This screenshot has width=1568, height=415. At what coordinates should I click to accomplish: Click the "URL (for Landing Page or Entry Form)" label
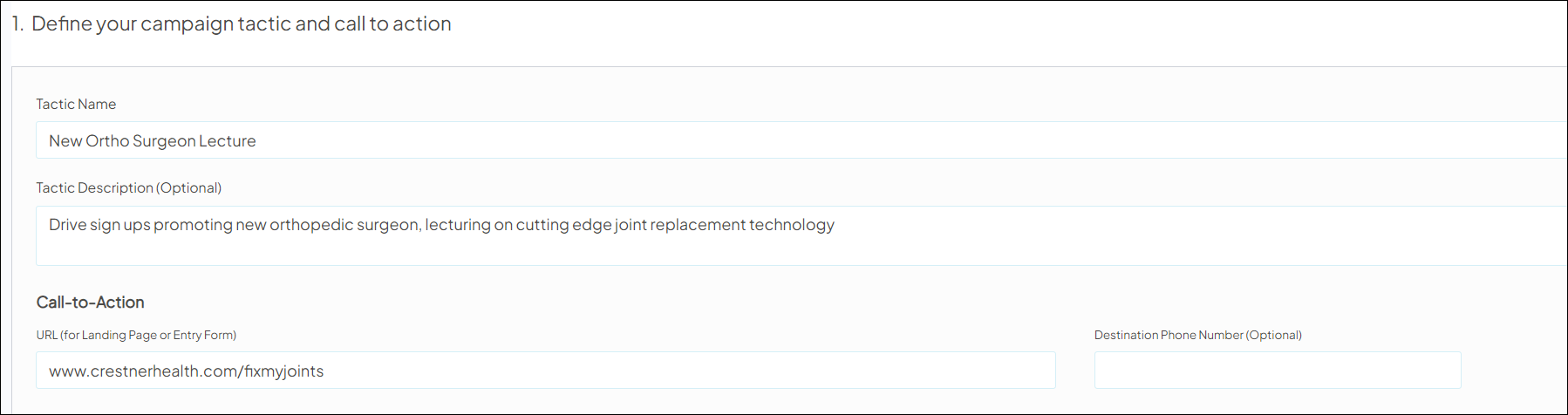click(136, 335)
